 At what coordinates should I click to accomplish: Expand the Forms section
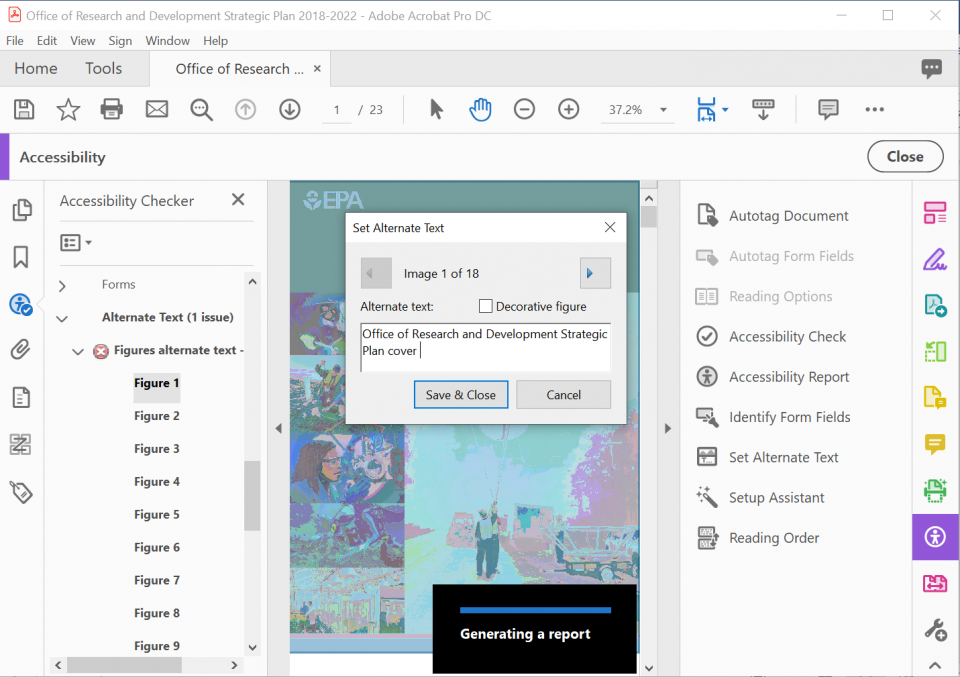(x=62, y=284)
